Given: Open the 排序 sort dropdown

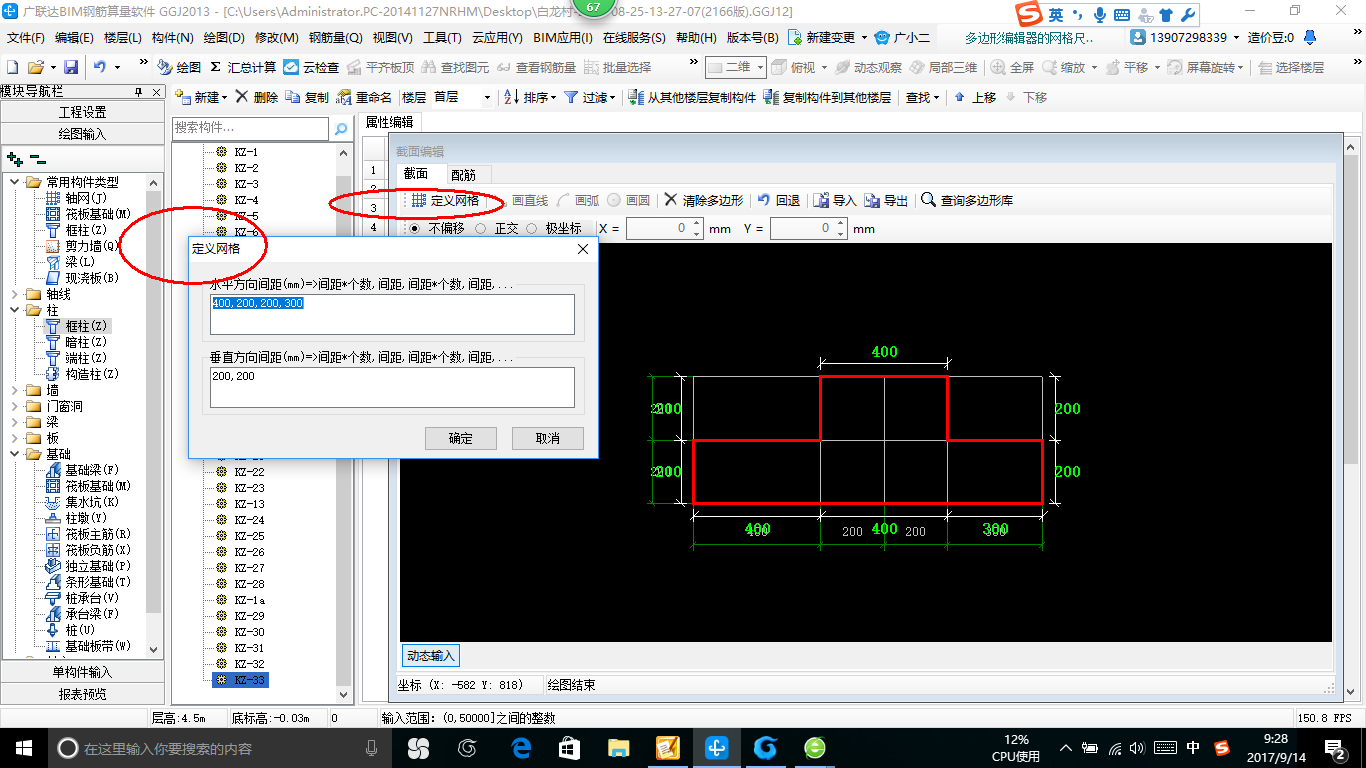Looking at the screenshot, I should tap(530, 97).
